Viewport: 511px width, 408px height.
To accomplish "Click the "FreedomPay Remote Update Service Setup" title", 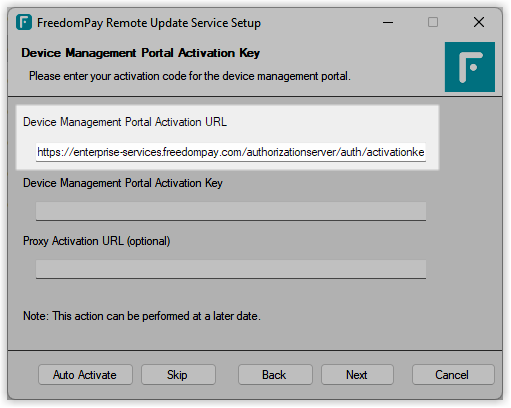I will [x=149, y=23].
